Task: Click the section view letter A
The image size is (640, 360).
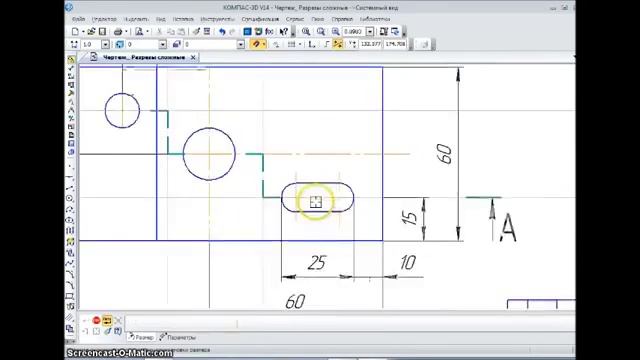Action: point(508,228)
